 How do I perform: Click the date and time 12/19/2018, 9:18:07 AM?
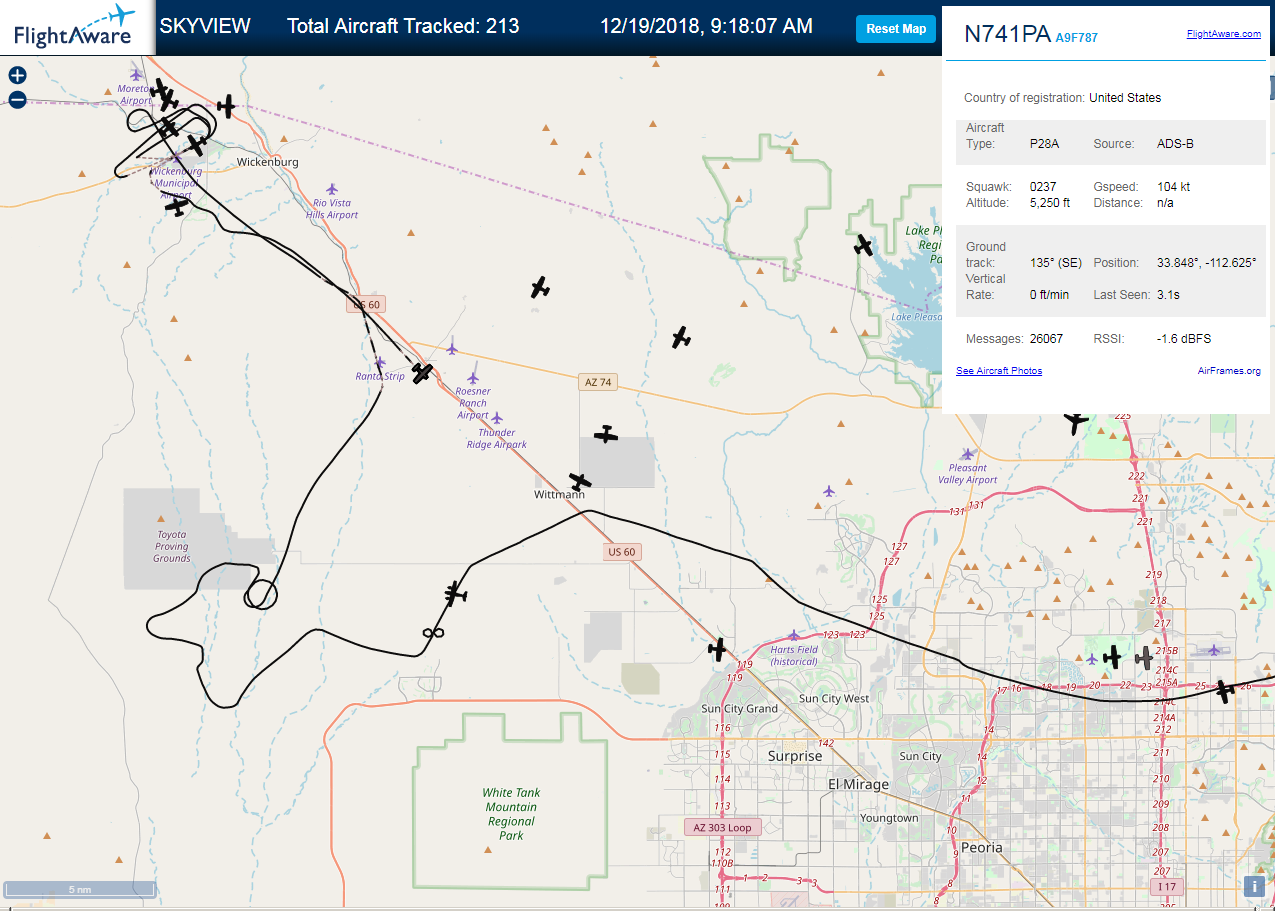point(707,26)
